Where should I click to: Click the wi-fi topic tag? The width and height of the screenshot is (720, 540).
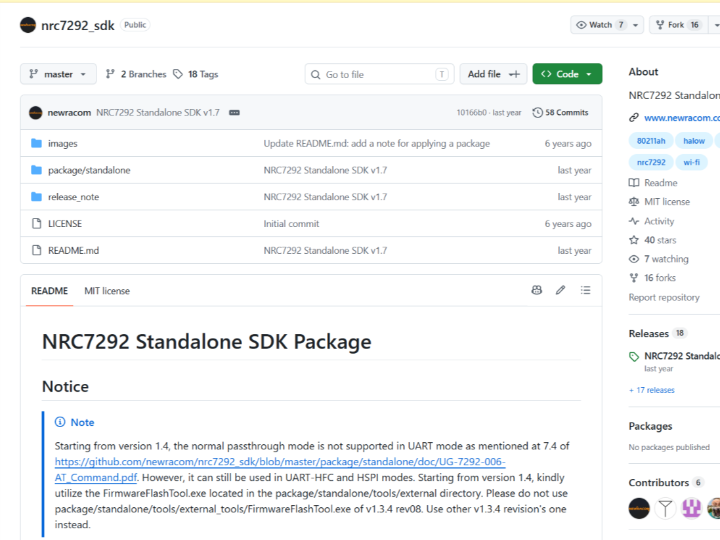(691, 162)
